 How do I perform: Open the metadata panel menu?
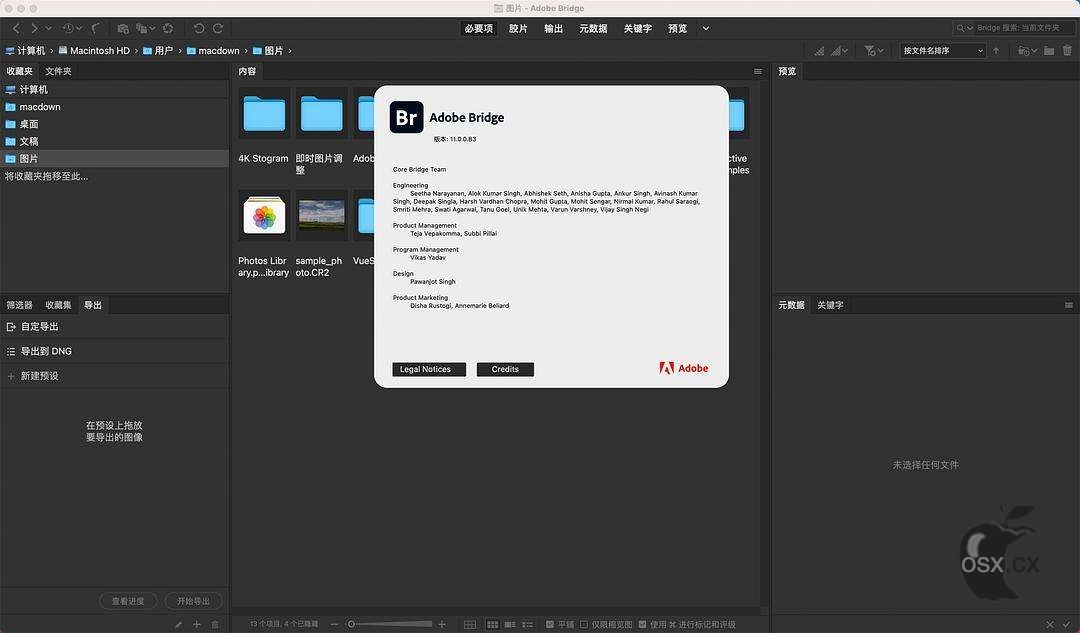[1068, 304]
